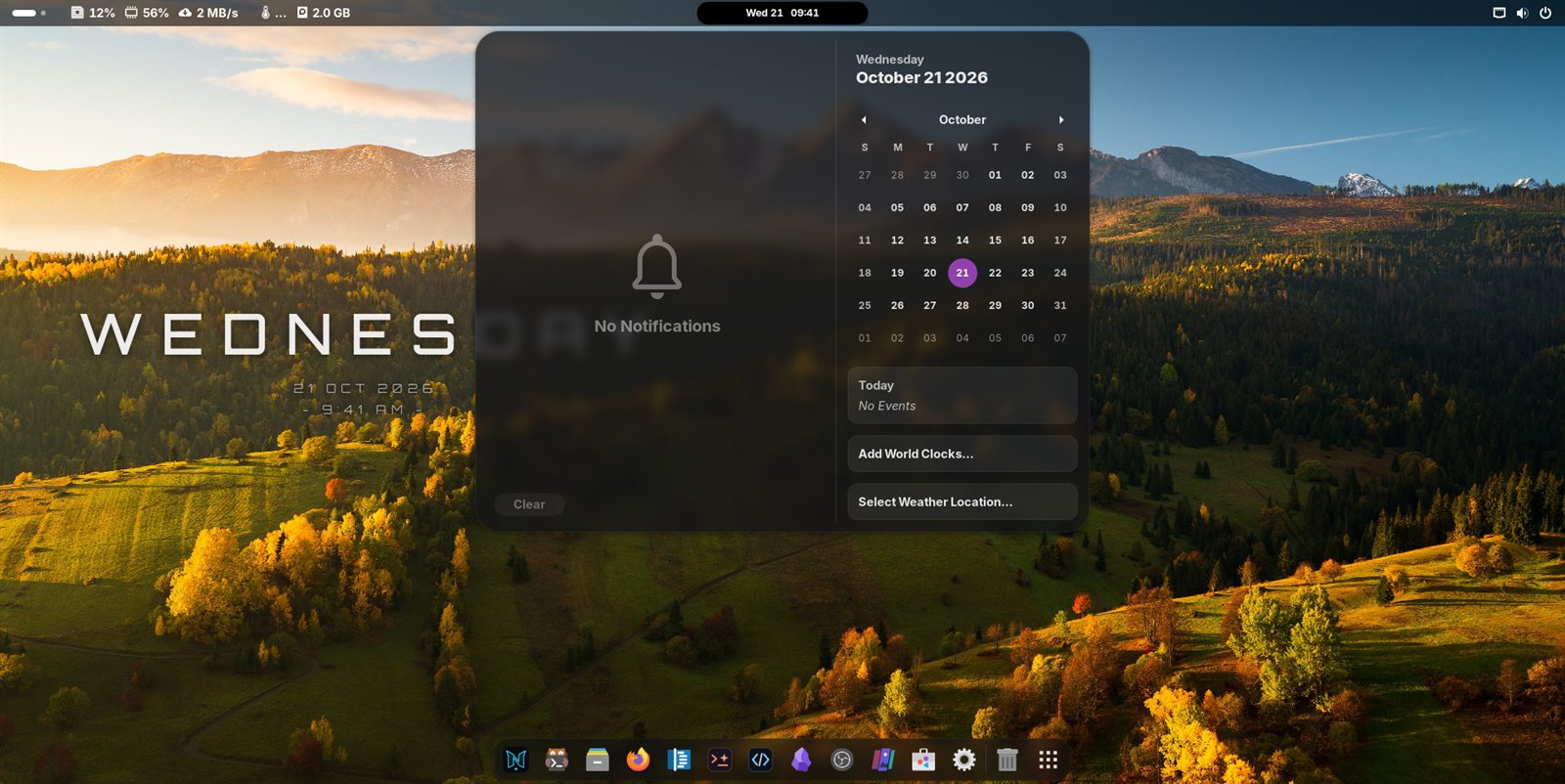Viewport: 1565px width, 784px height.
Task: Open the Today No Events panel
Action: (962, 395)
